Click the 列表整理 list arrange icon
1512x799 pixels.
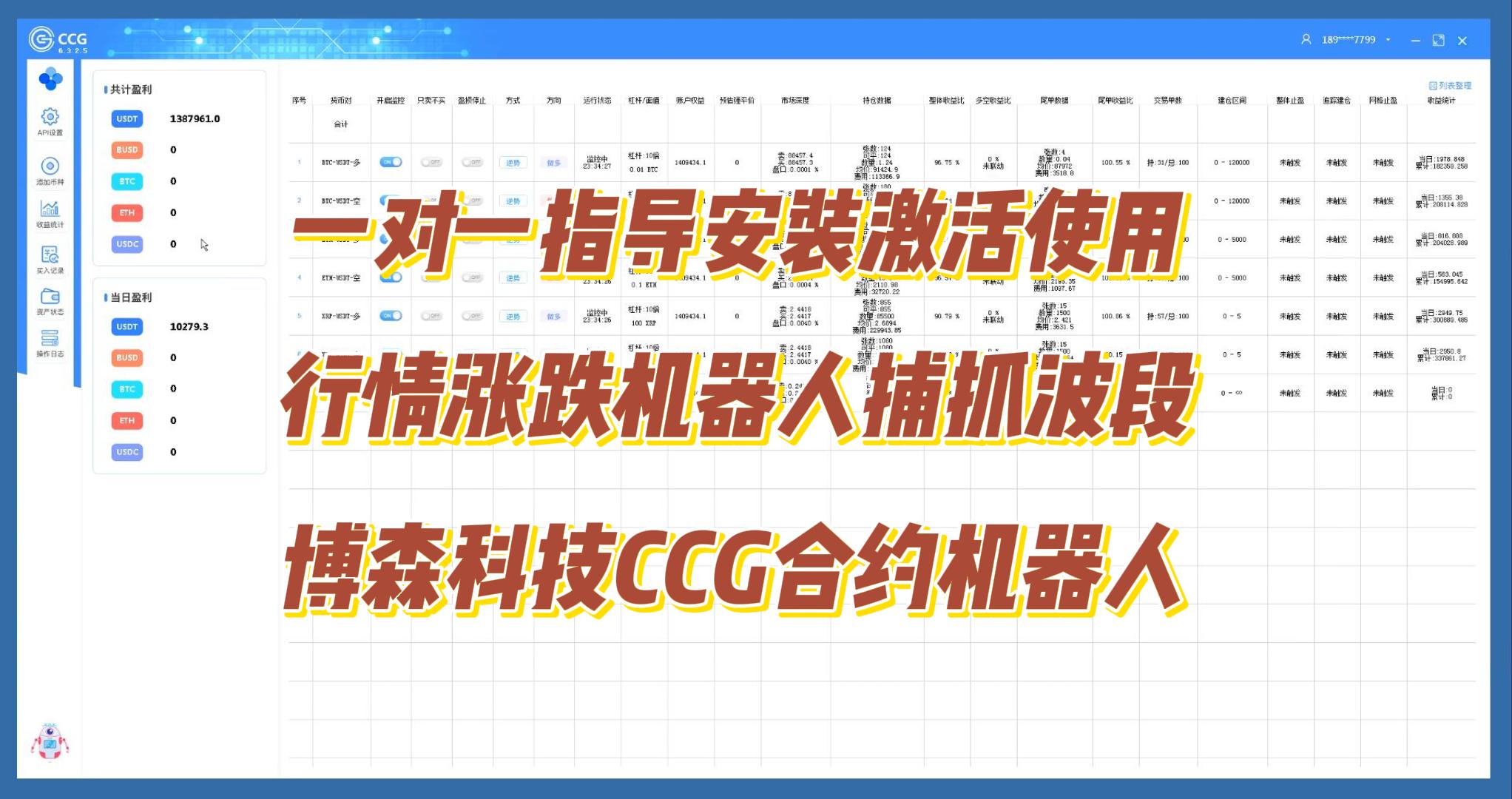[1433, 86]
